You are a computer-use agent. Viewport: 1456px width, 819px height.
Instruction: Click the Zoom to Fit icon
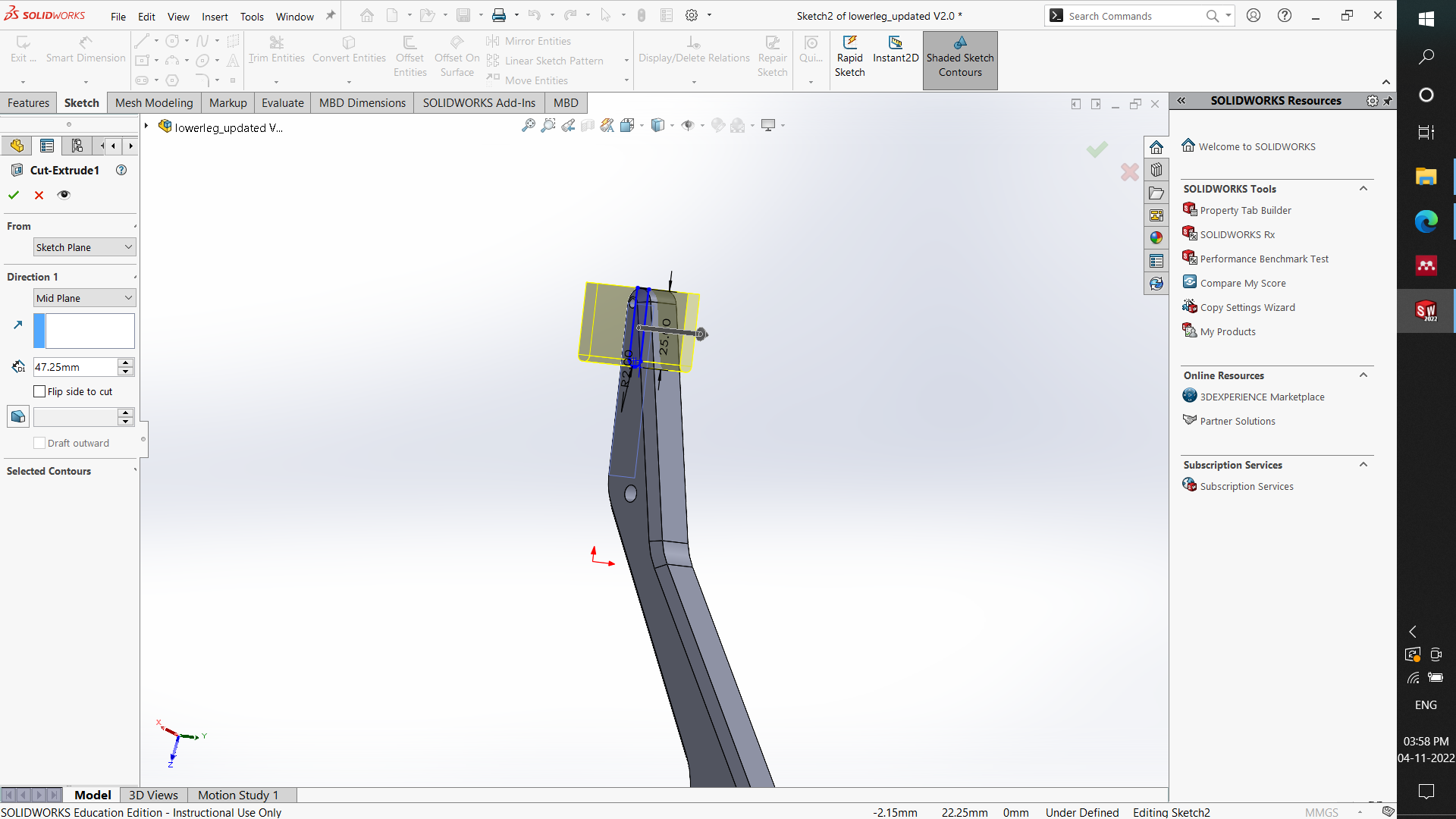point(528,125)
